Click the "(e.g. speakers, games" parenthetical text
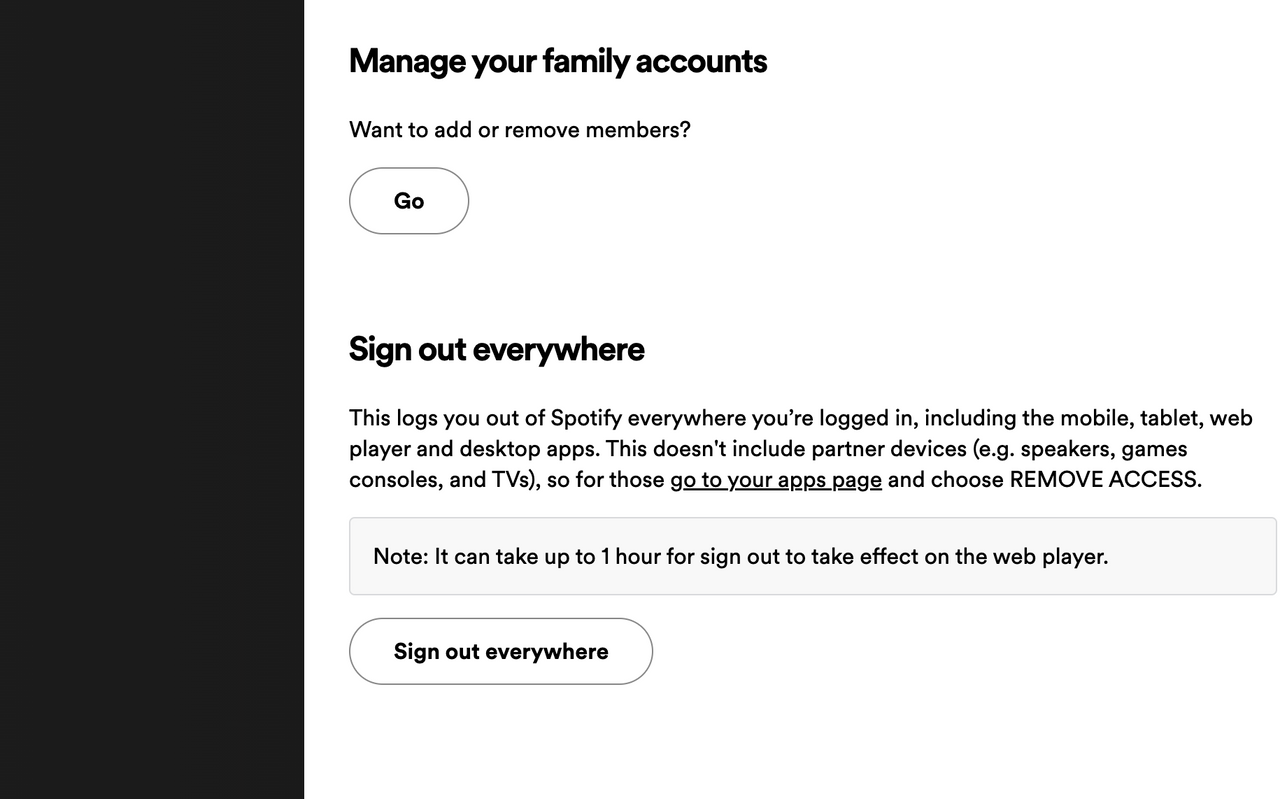1280x799 pixels. click(x=1080, y=449)
